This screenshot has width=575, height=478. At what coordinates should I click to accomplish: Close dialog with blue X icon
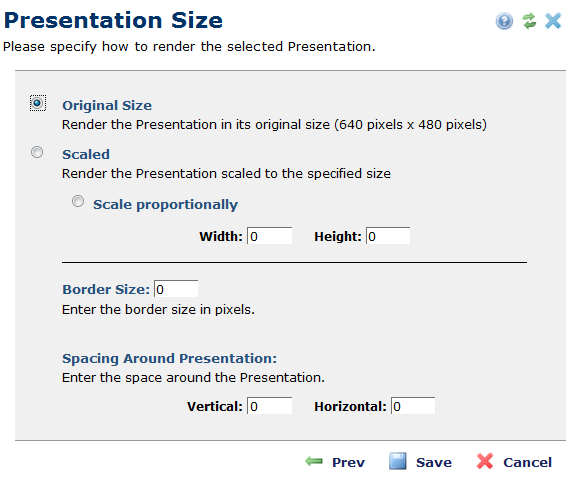tap(553, 21)
